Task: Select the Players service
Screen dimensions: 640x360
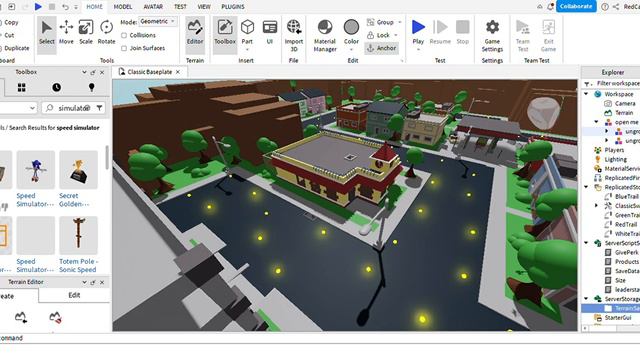Action: [614, 150]
